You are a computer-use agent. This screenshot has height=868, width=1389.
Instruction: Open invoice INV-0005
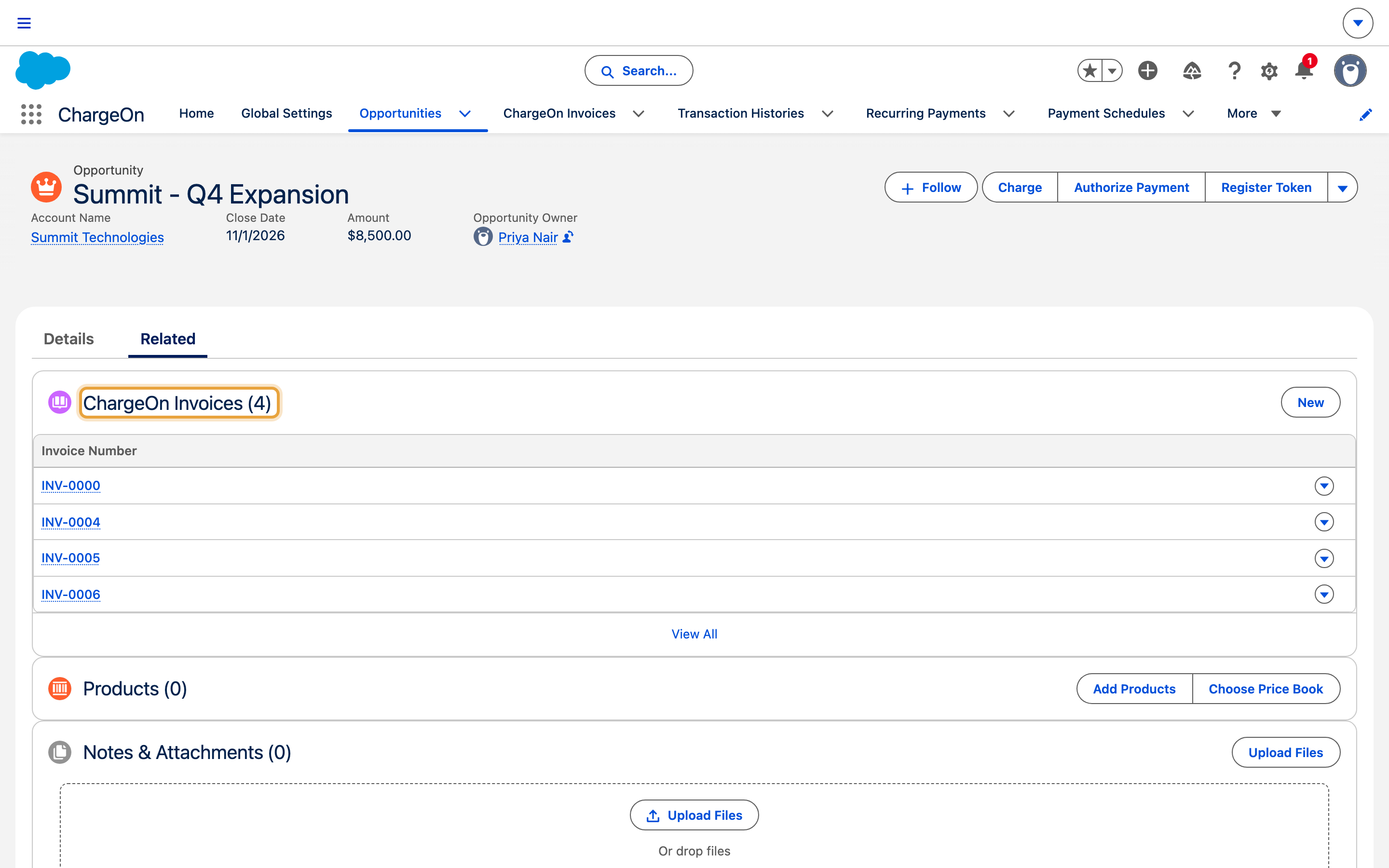click(x=70, y=558)
